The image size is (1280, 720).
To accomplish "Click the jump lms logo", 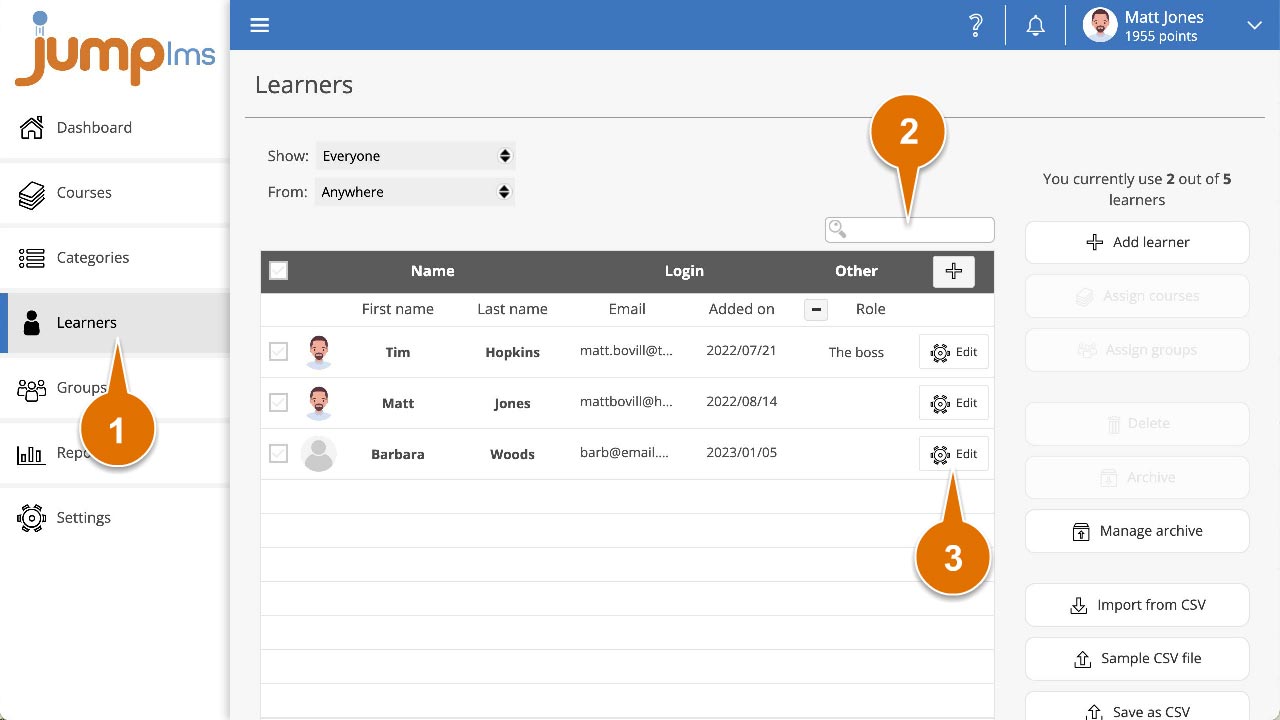I will (x=115, y=50).
